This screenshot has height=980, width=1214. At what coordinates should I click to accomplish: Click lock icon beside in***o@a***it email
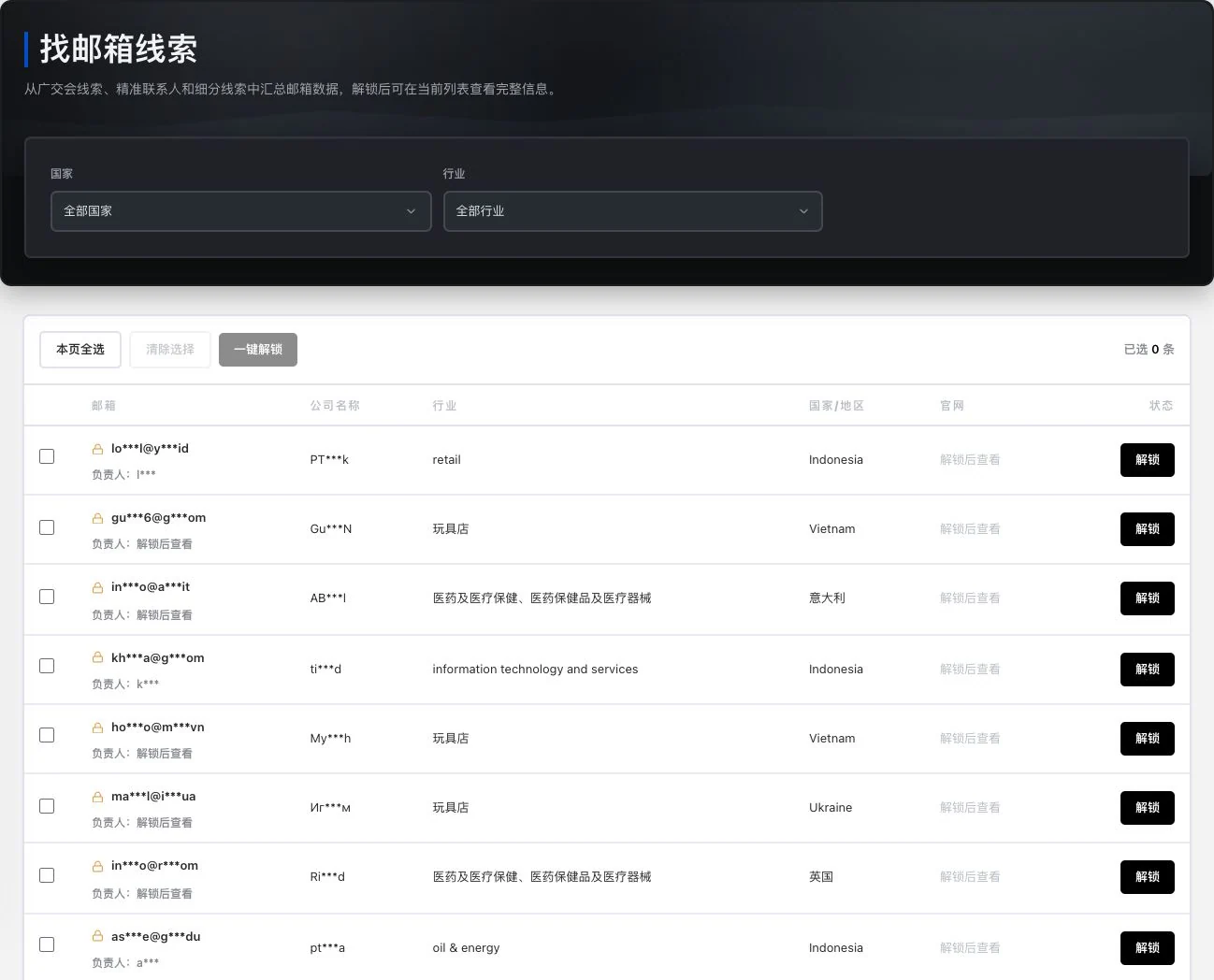pos(97,587)
